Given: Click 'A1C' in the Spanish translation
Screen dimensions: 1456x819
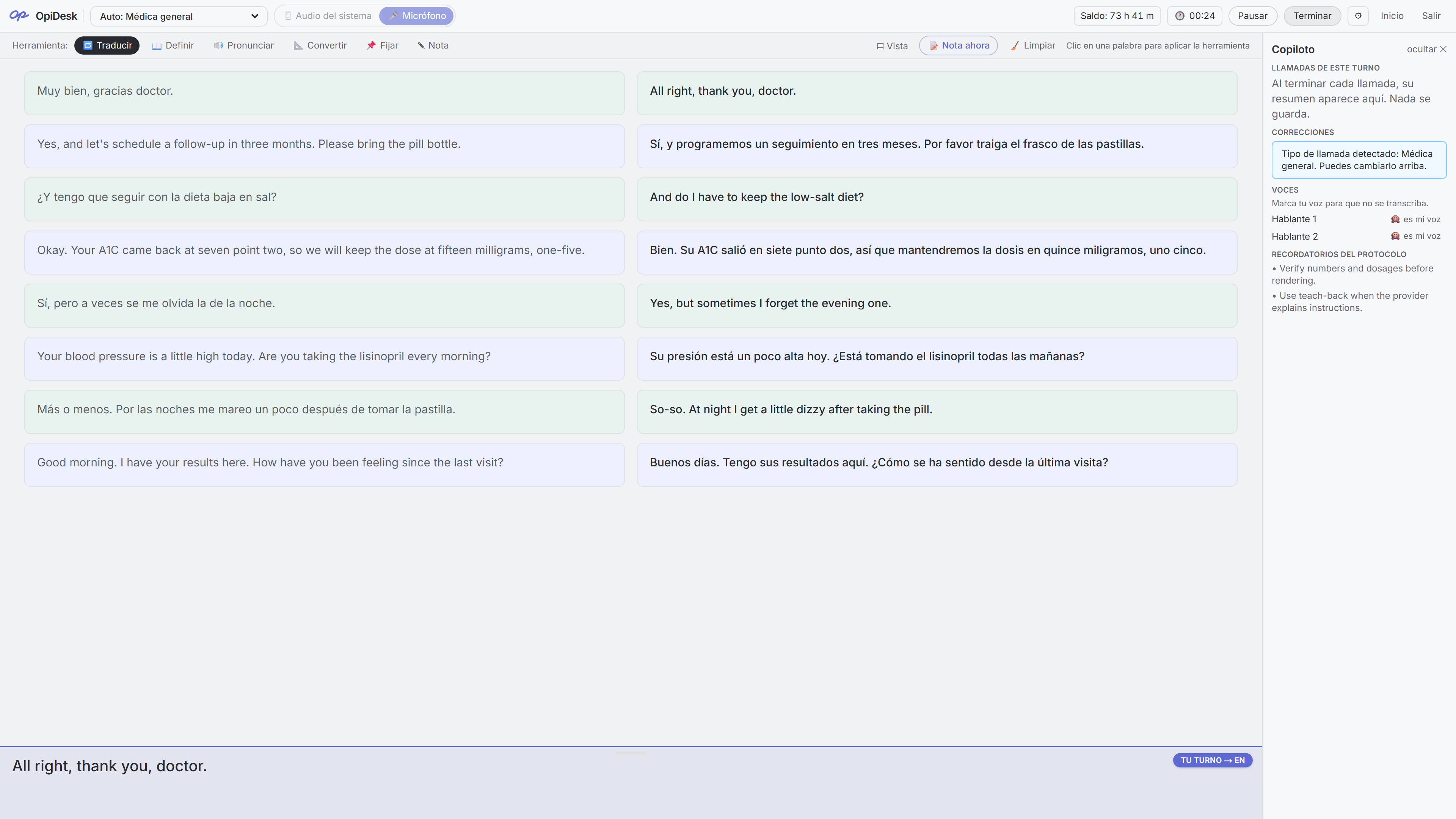Looking at the screenshot, I should [707, 250].
